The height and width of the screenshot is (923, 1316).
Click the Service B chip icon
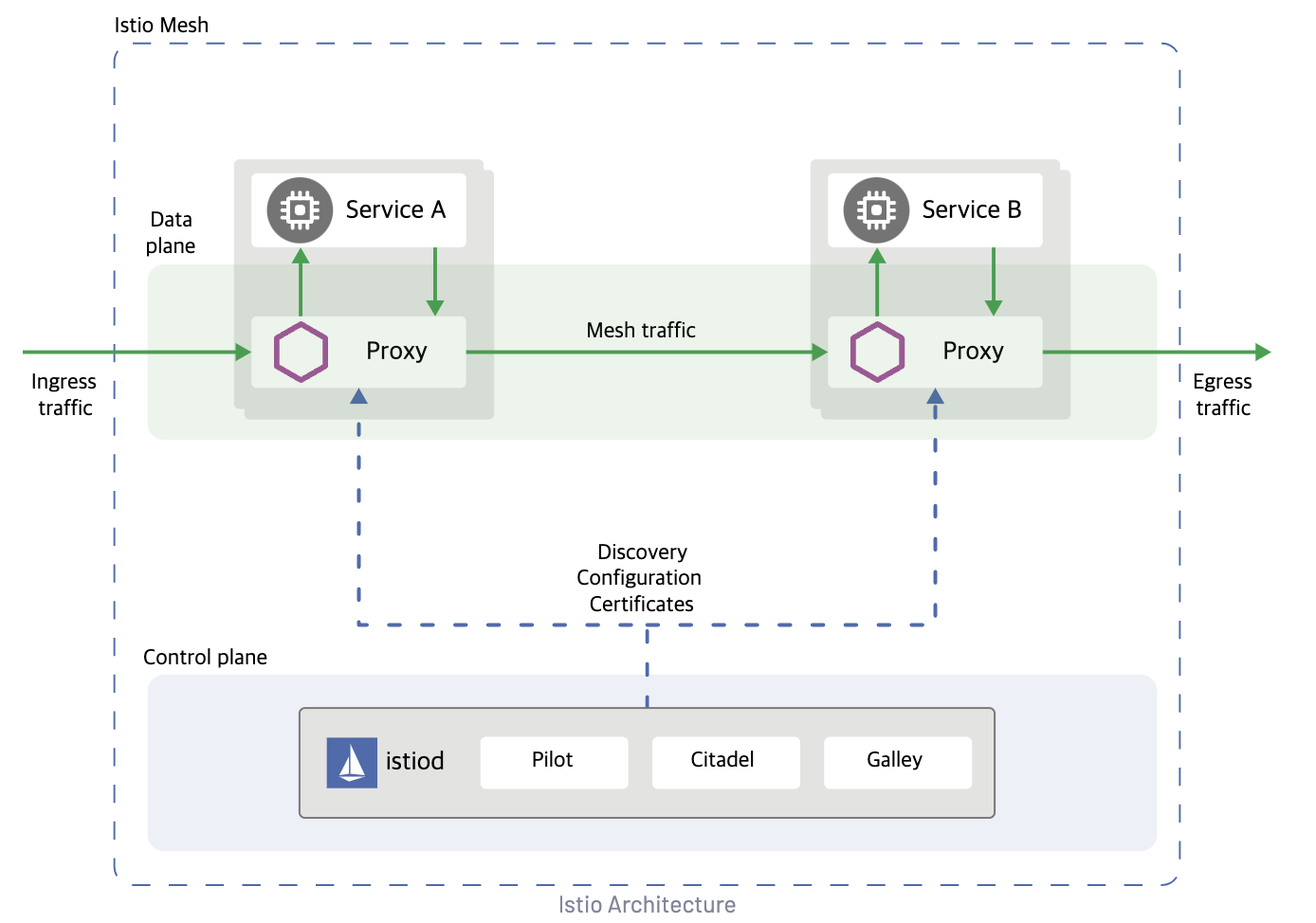(x=876, y=210)
